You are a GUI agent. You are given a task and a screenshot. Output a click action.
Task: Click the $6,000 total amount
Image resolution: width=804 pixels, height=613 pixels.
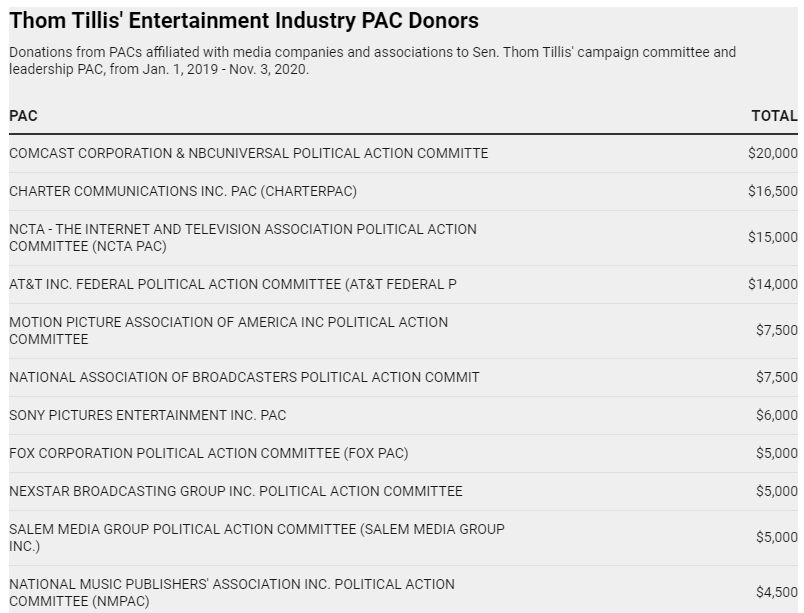point(776,415)
